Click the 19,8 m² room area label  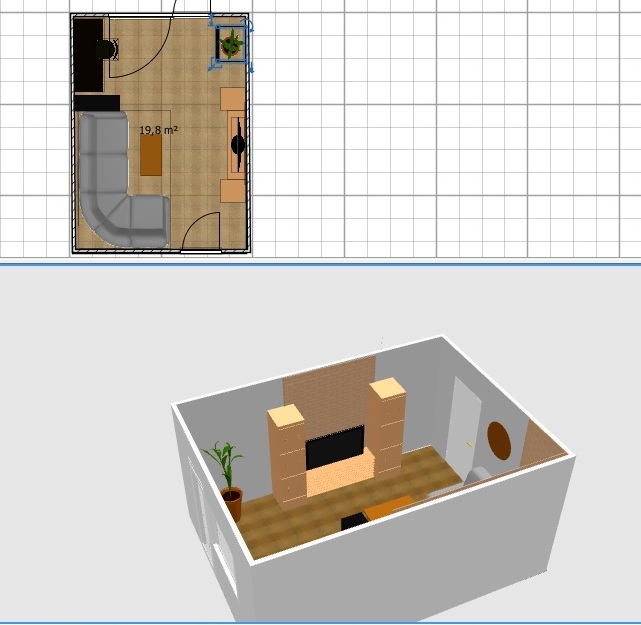tap(158, 130)
